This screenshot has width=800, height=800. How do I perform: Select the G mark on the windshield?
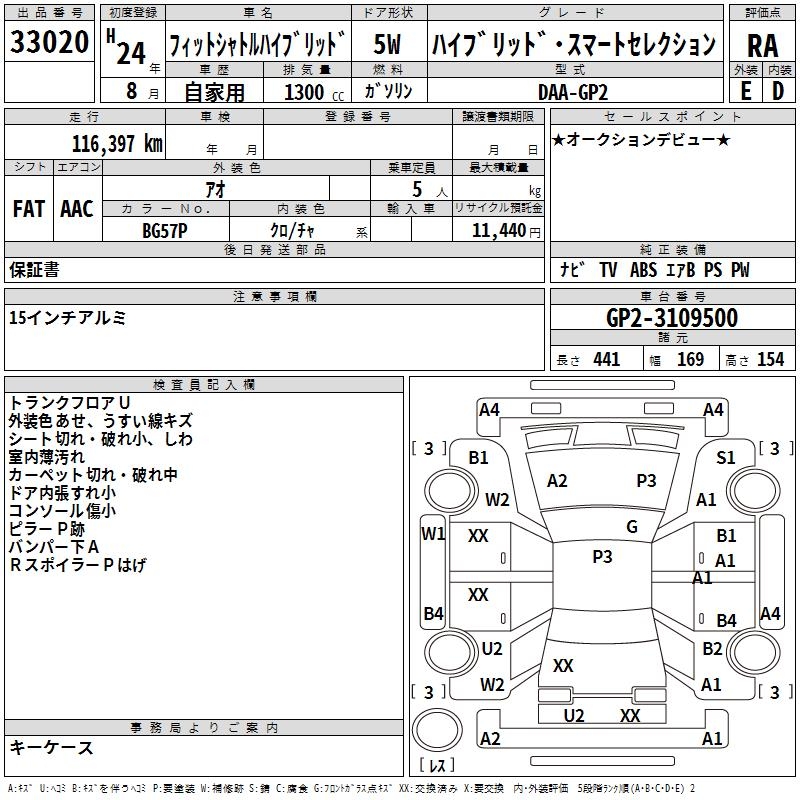pyautogui.click(x=632, y=527)
